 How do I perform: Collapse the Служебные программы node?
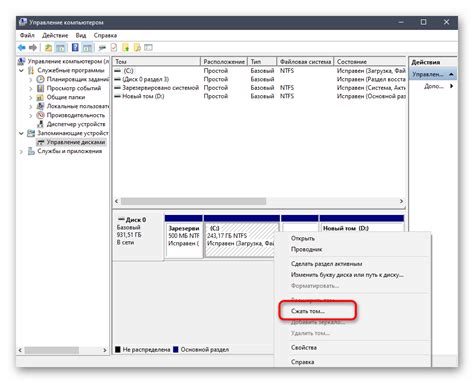pos(21,71)
